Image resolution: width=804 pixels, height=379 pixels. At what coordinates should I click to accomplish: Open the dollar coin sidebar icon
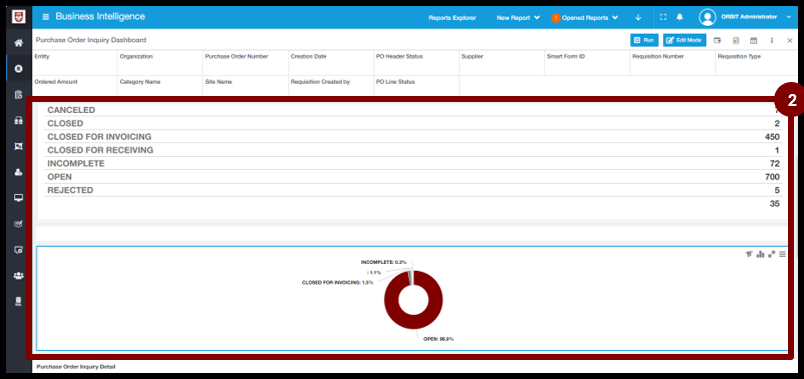click(18, 68)
